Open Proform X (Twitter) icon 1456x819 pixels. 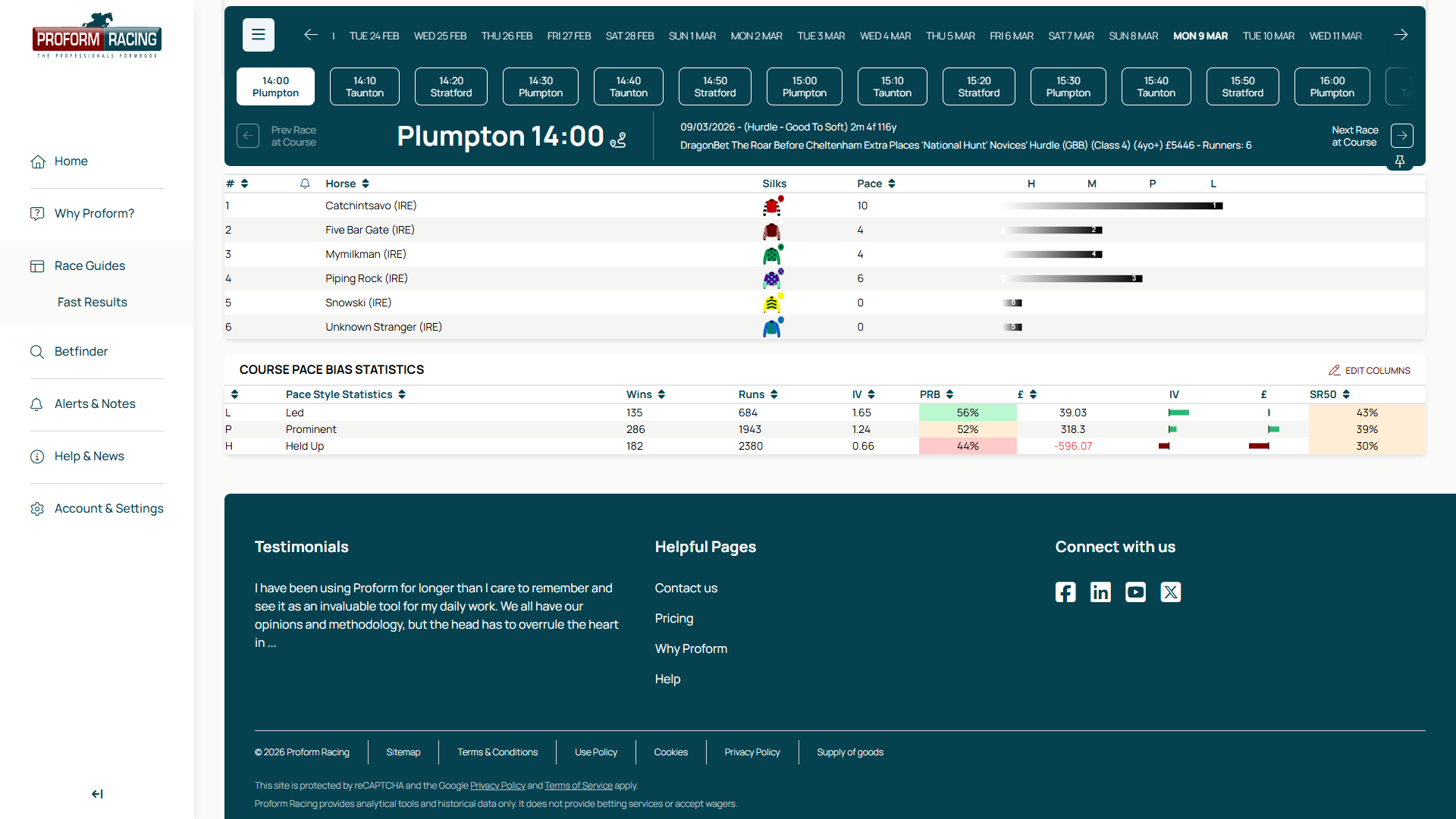(1171, 592)
